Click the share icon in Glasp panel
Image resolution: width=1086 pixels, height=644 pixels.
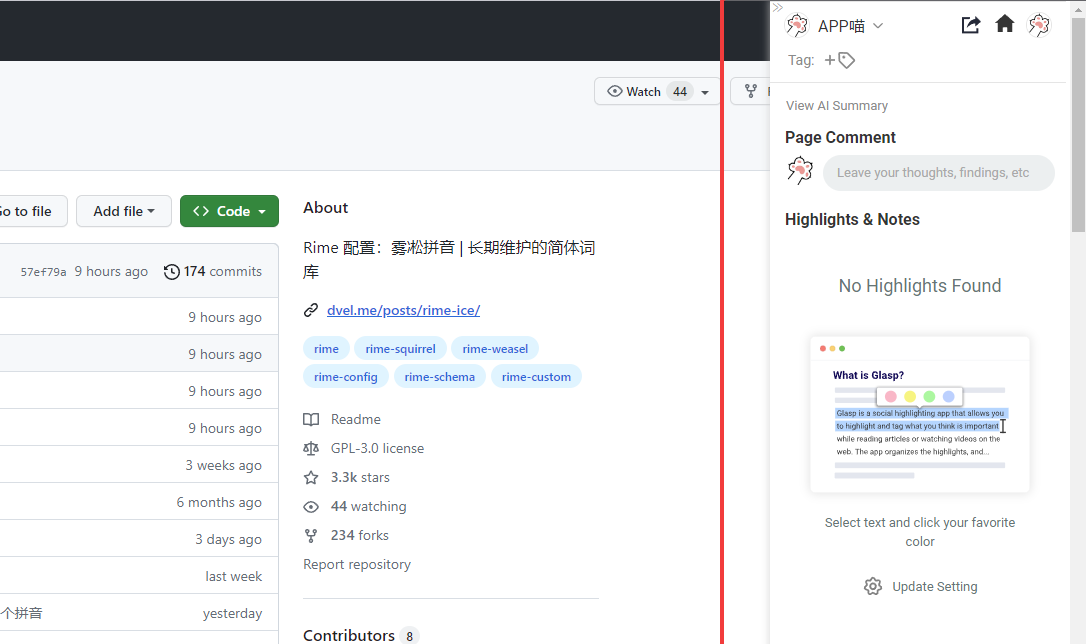tap(970, 25)
